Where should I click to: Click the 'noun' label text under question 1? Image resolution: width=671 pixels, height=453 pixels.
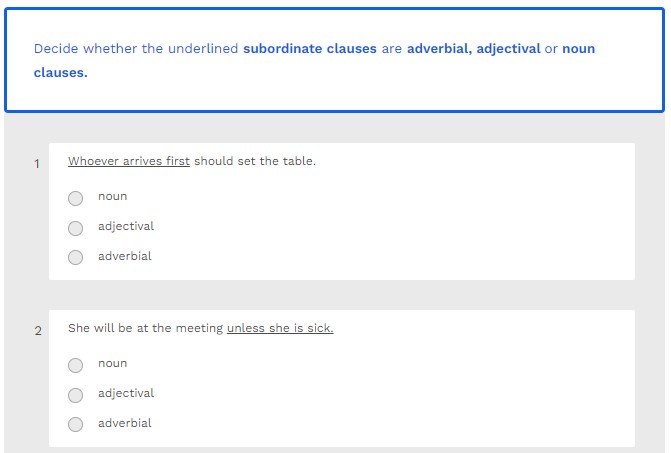pos(112,197)
